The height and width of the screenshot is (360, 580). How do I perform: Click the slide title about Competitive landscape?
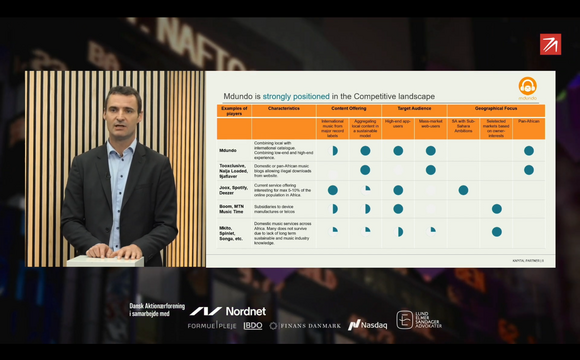[x=329, y=97]
